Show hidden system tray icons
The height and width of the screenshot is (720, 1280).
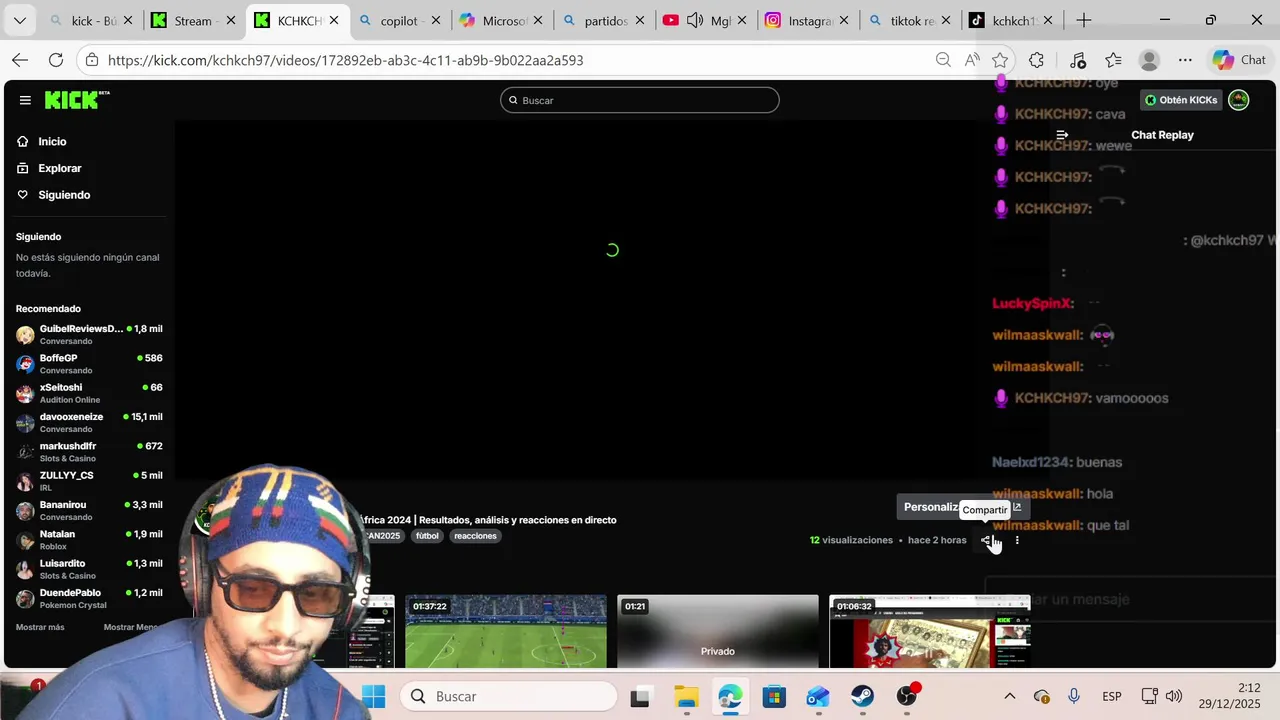1009,696
